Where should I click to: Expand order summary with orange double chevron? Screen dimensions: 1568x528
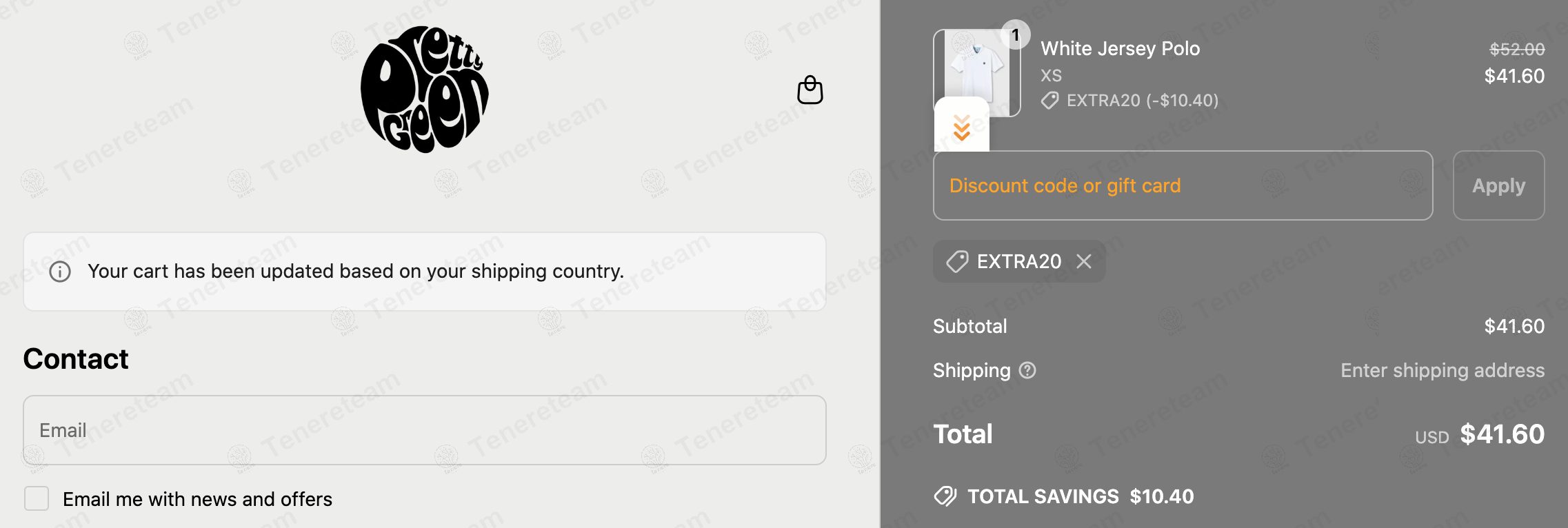961,128
